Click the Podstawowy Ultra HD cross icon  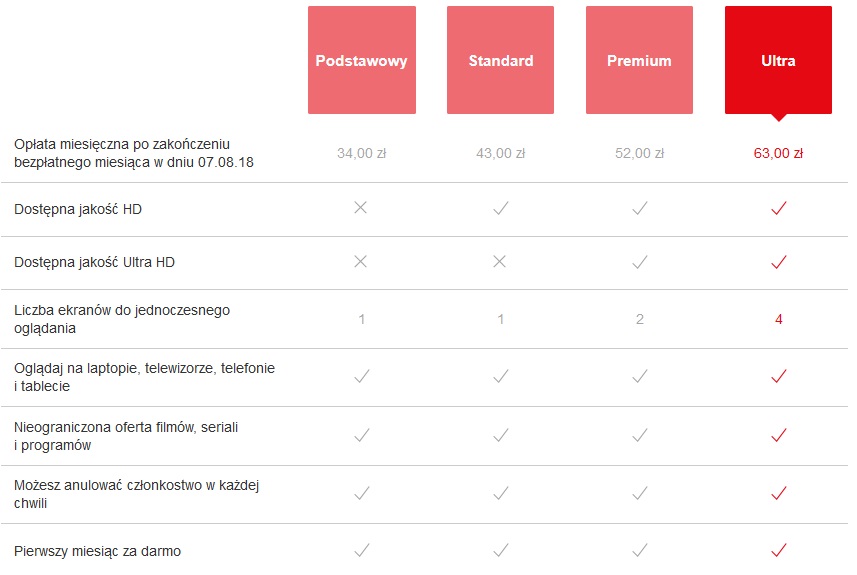click(361, 262)
